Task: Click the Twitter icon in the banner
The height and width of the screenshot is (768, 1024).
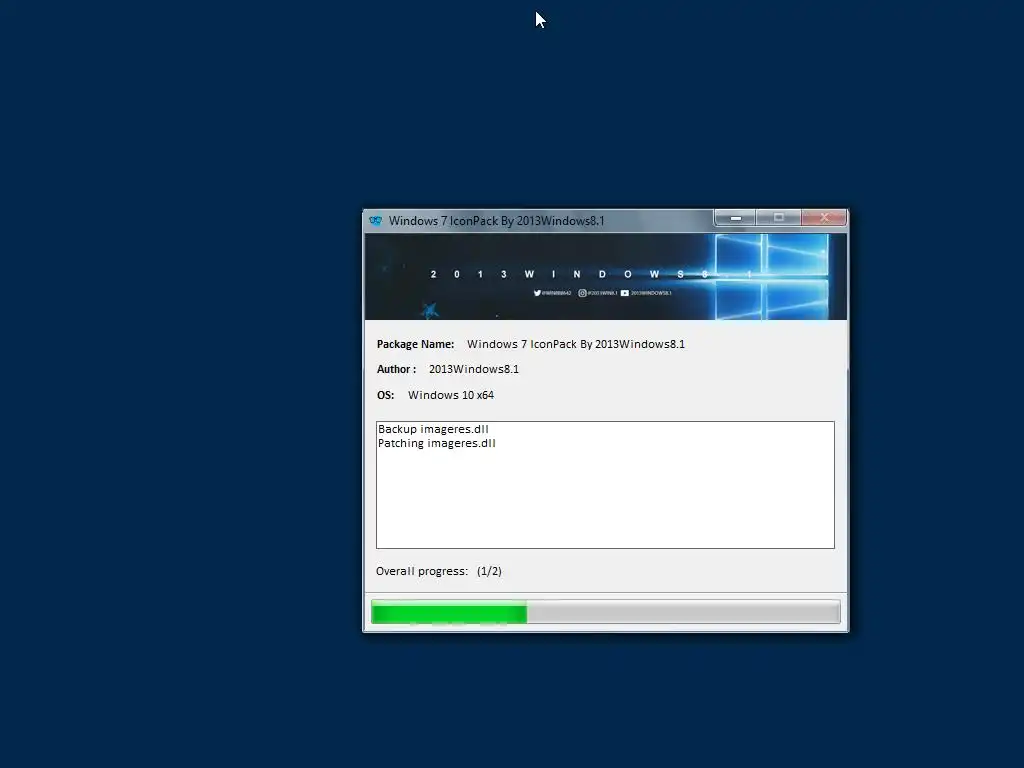Action: point(537,293)
